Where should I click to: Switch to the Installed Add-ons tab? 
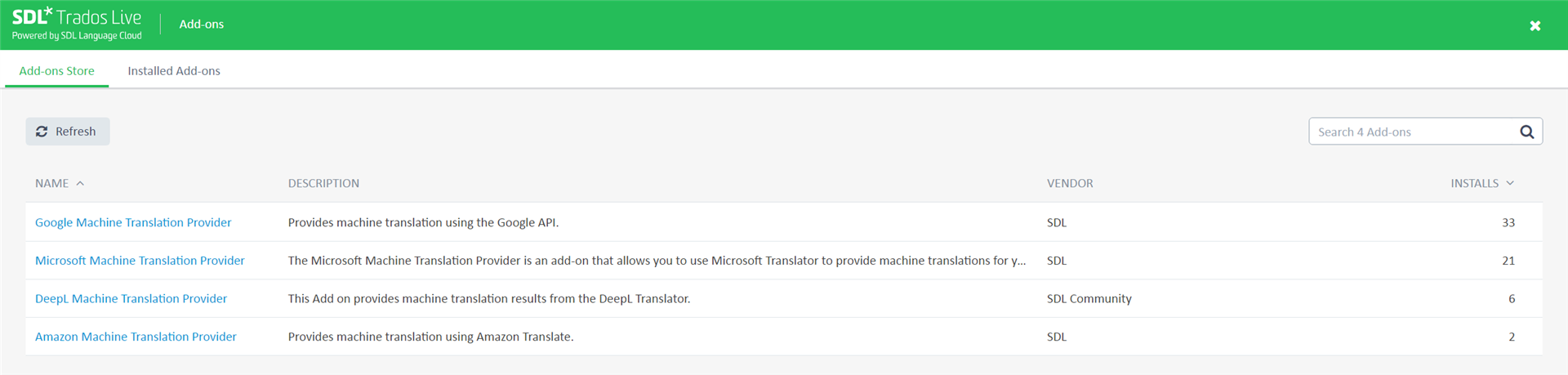[x=174, y=71]
